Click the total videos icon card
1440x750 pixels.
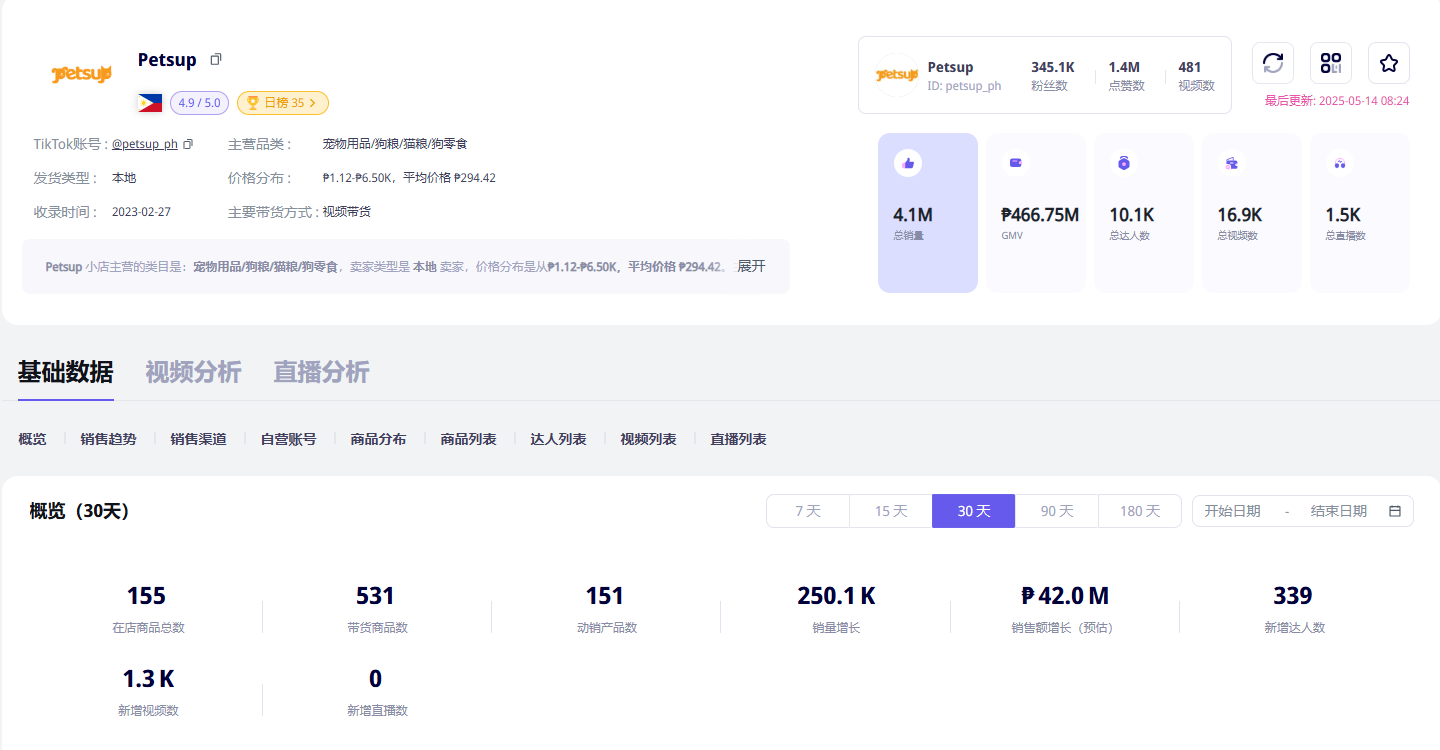[x=1252, y=213]
